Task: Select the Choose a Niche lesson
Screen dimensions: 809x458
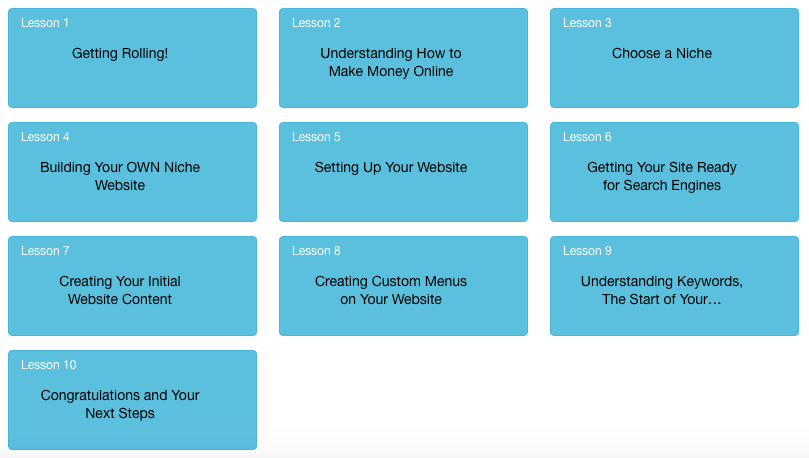Action: tap(674, 58)
